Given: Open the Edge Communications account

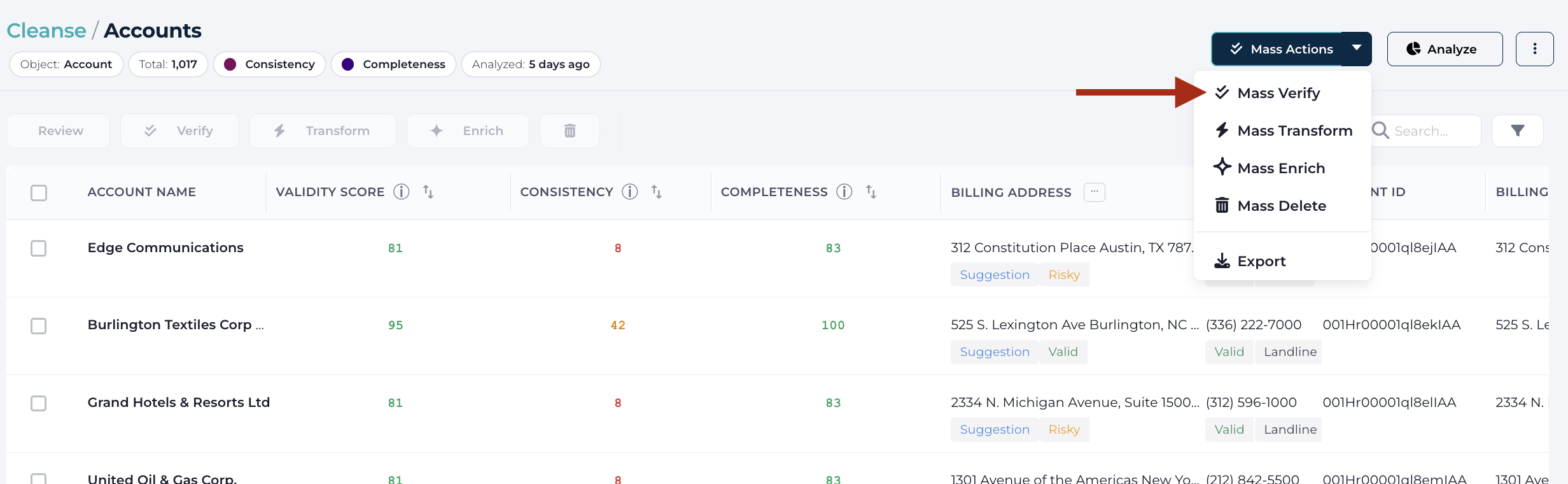Looking at the screenshot, I should (165, 248).
